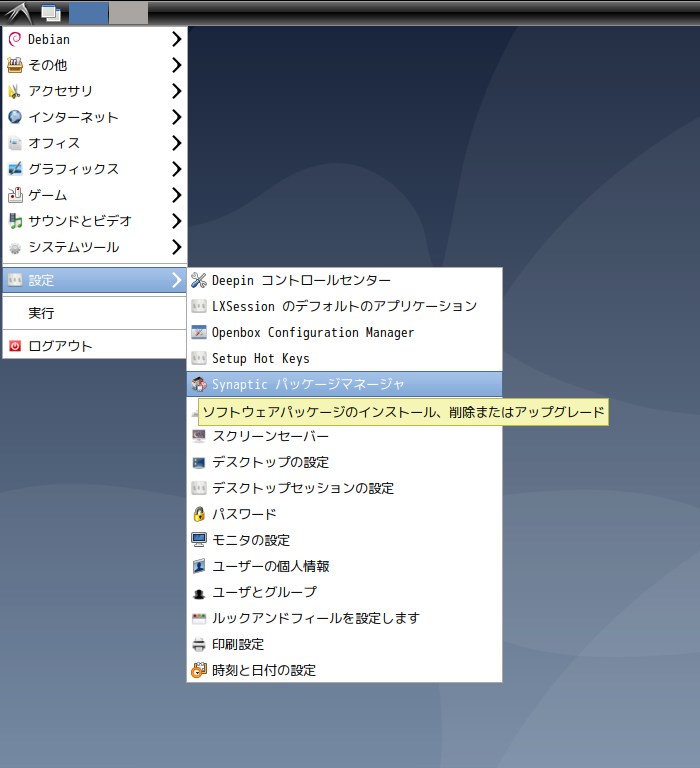Click the 設定 menu icon

pyautogui.click(x=15, y=280)
